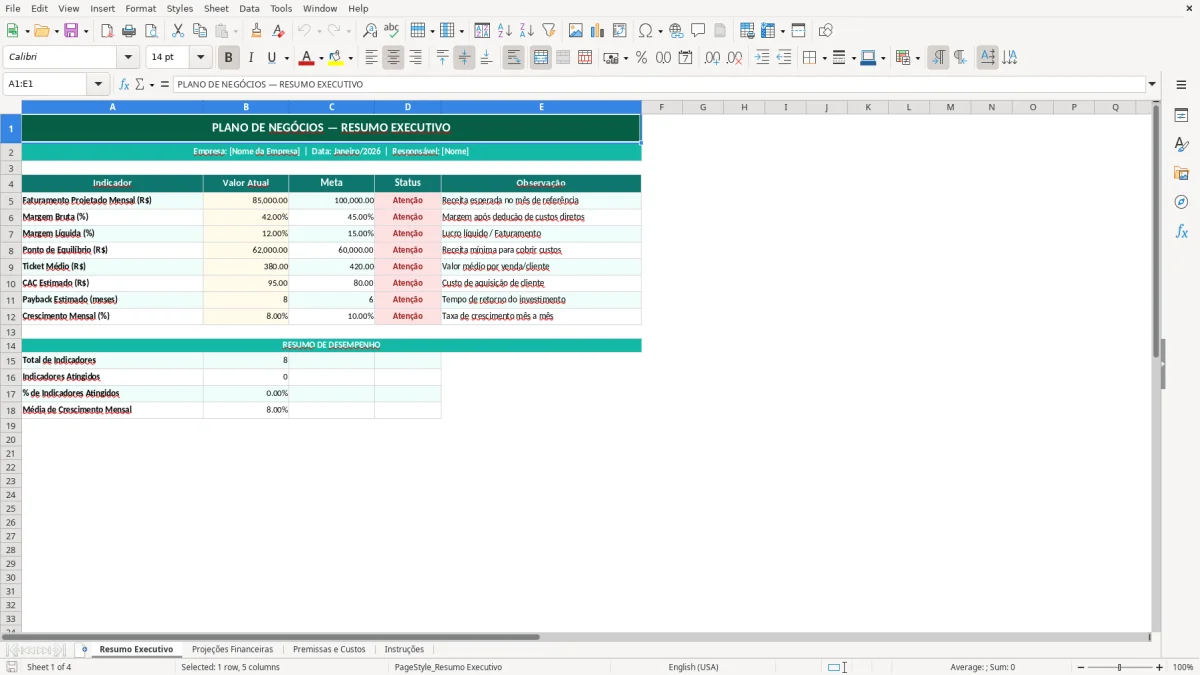Open the Navigator deck in the sidebar
This screenshot has height=675, width=1200.
[1181, 202]
